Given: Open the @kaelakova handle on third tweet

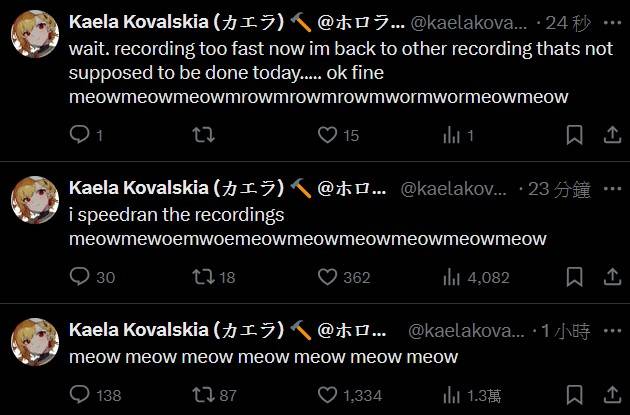Looking at the screenshot, I should point(465,330).
